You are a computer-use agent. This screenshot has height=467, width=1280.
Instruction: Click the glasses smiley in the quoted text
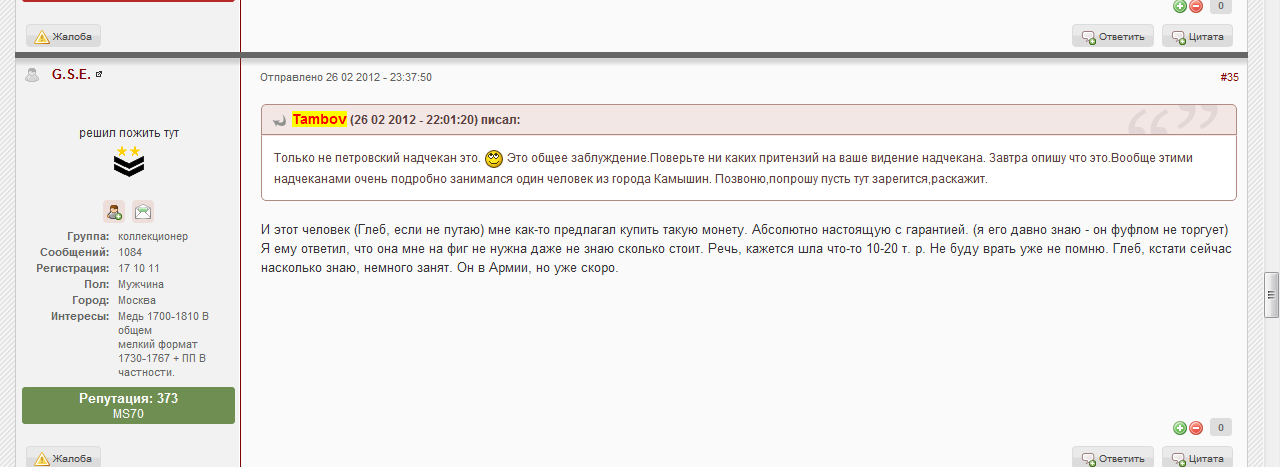click(494, 159)
